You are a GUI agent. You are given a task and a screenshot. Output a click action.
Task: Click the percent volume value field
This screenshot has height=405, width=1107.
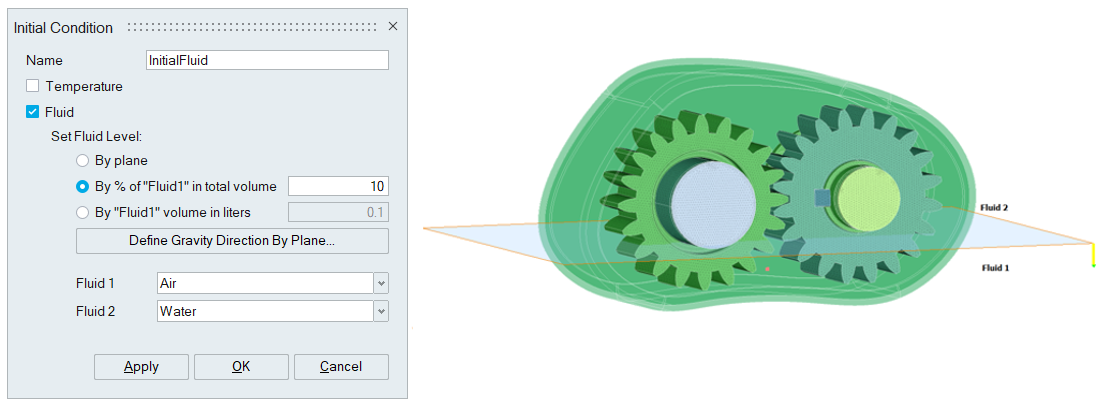(337, 186)
